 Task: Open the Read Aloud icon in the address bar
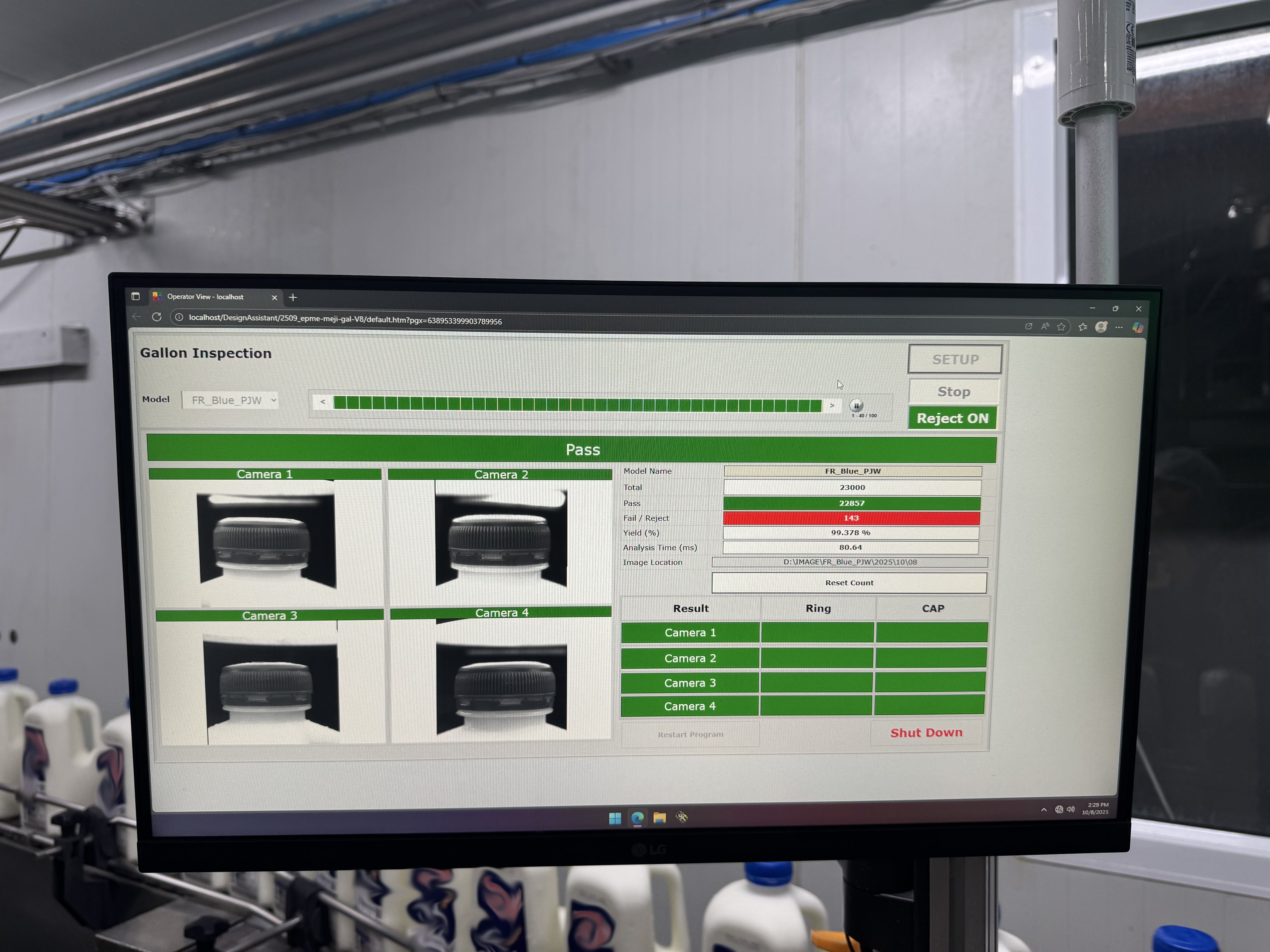coord(1045,326)
